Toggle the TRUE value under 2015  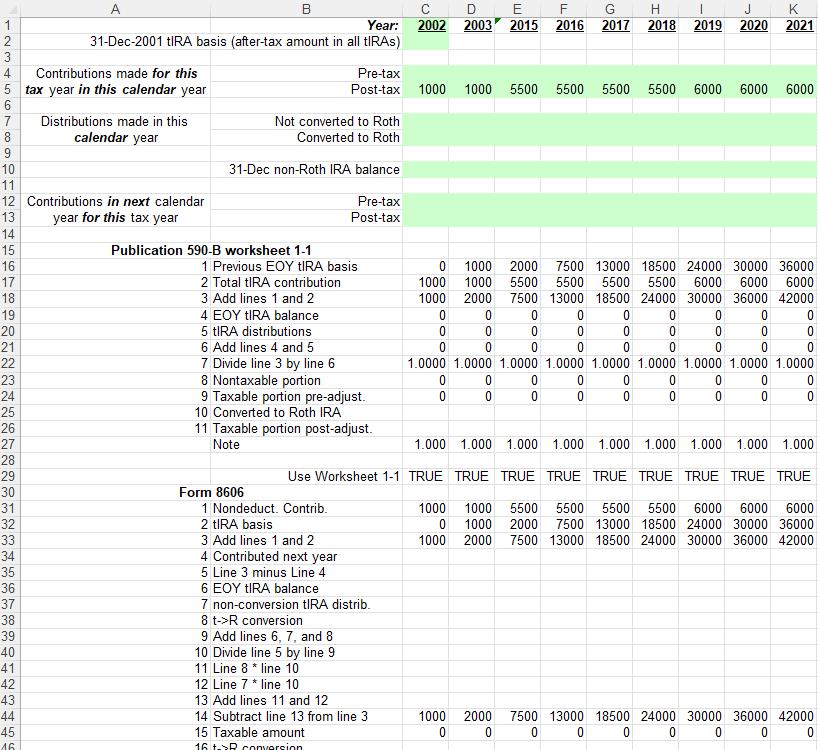(x=517, y=476)
